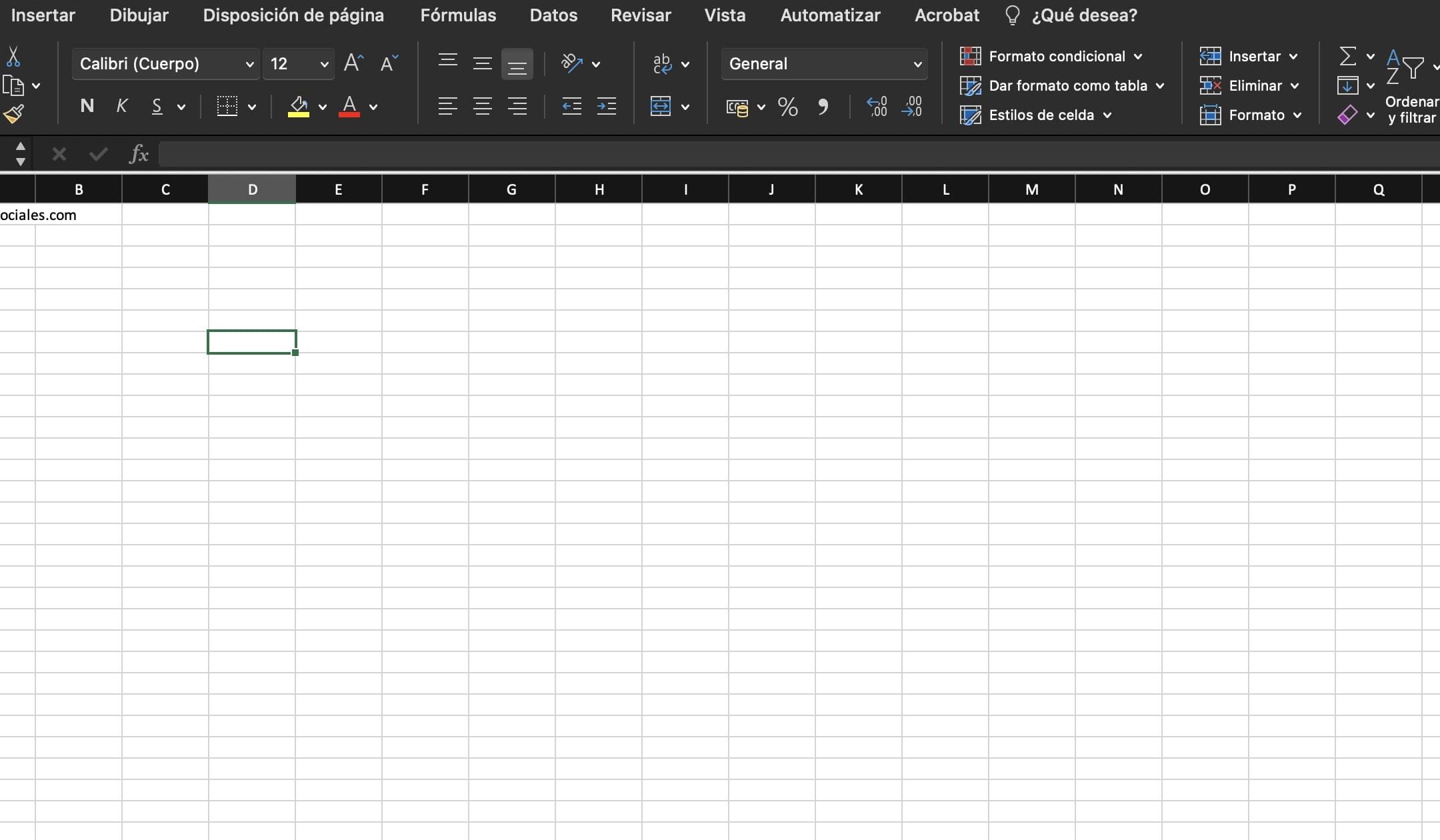Click the Eliminar cells button
Screen dimensions: 1440x840
tap(1249, 85)
